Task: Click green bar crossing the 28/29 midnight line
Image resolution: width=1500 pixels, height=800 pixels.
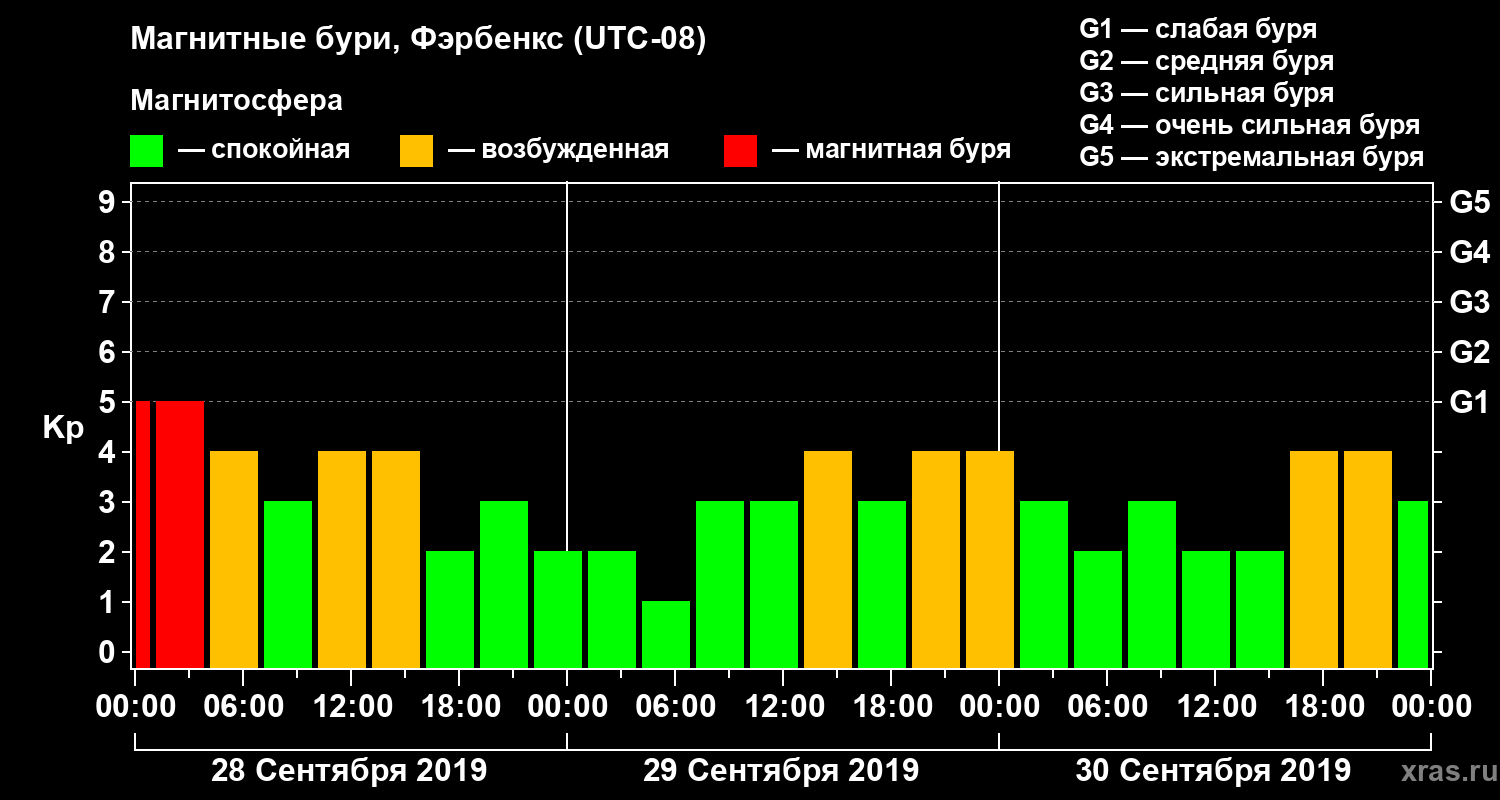Action: point(558,609)
